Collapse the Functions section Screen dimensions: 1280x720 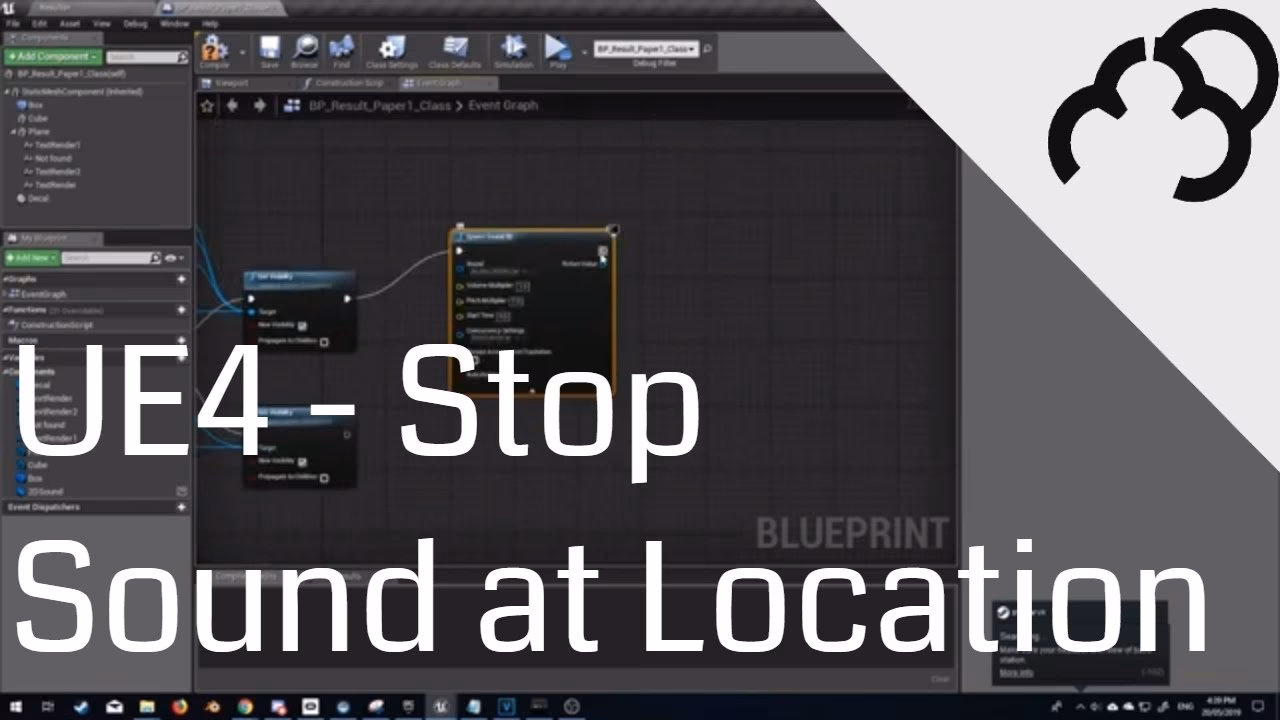click(x=5, y=310)
